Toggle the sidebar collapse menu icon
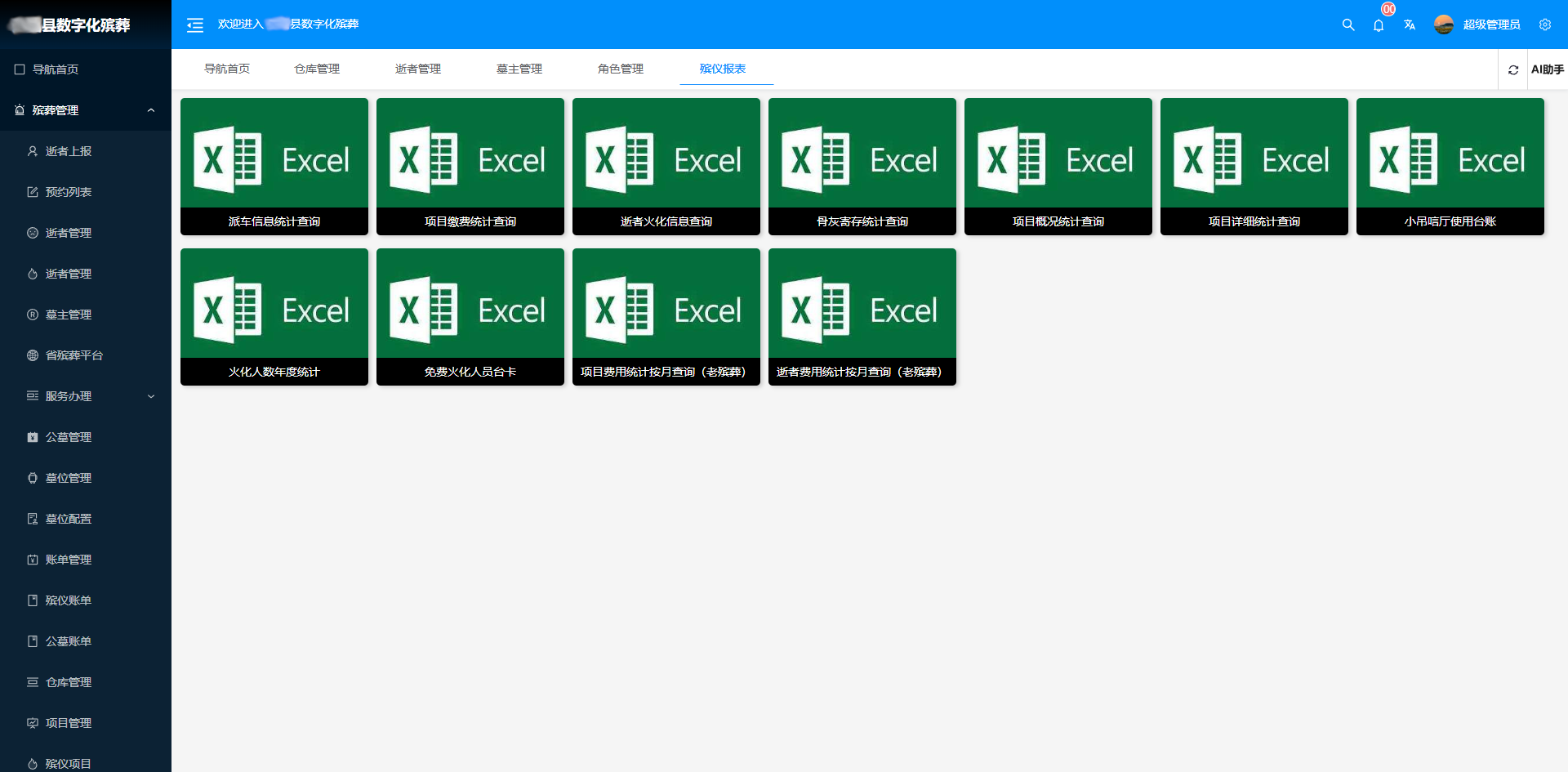 (x=194, y=25)
